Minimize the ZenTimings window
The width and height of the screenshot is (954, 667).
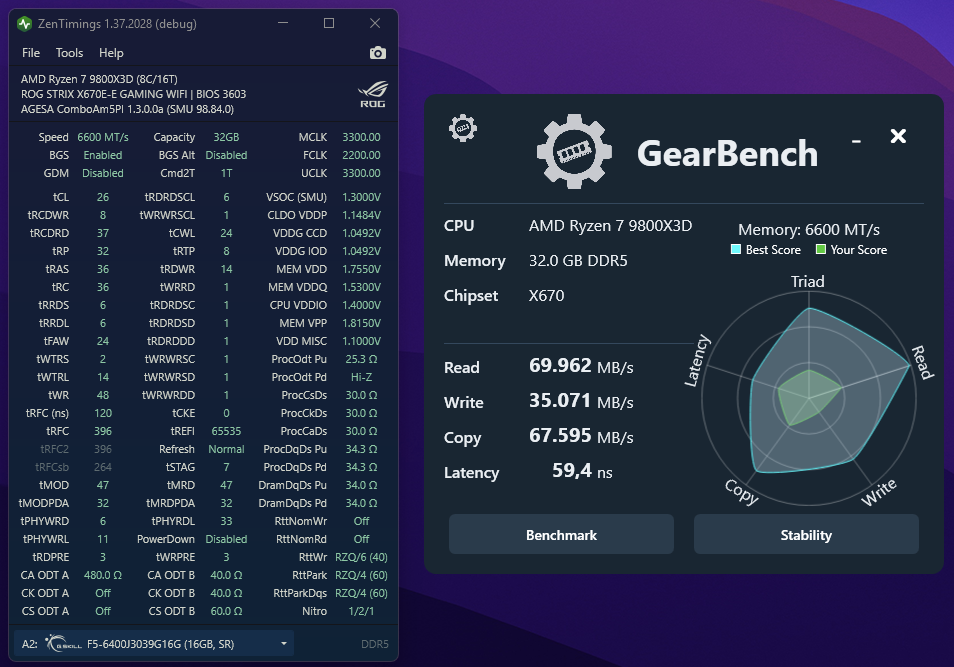283,23
